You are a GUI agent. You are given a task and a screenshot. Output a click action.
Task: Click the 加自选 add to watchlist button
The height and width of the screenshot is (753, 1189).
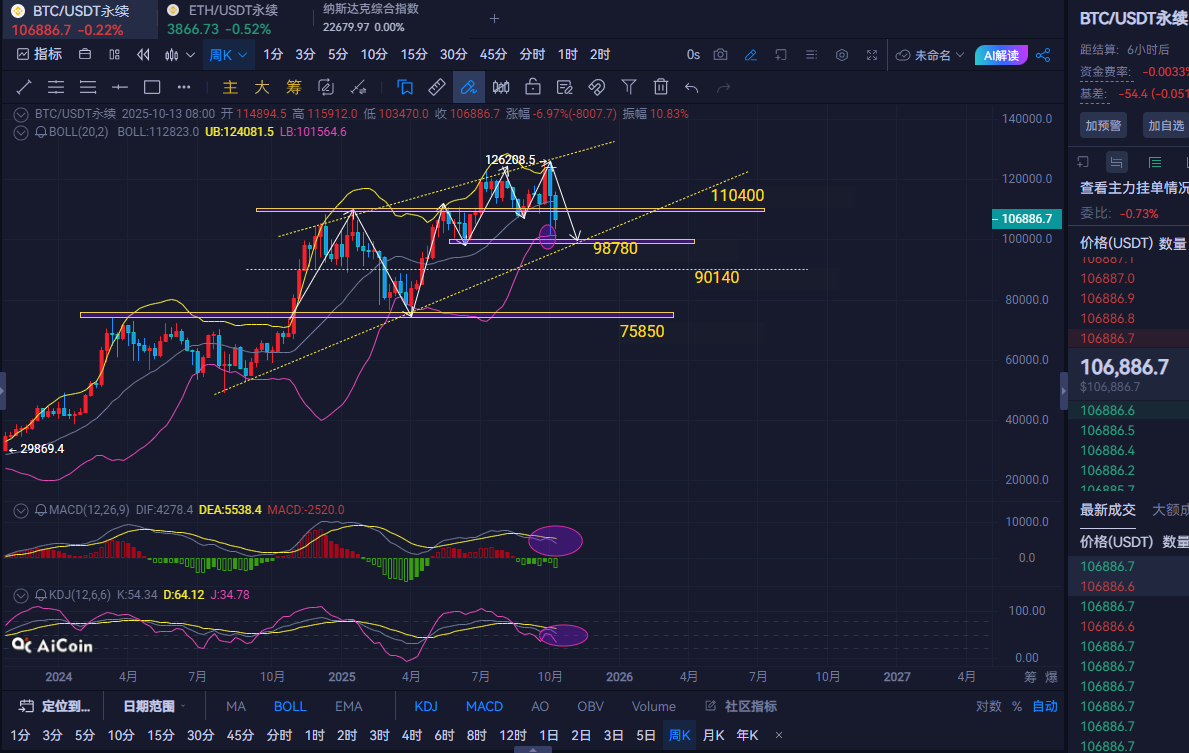pos(1165,125)
